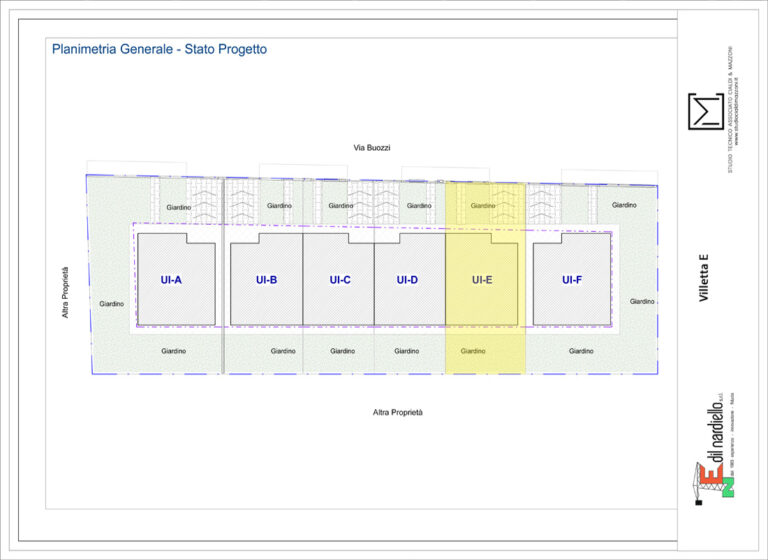Select the UI-F unit label
The height and width of the screenshot is (560, 768).
click(x=572, y=280)
